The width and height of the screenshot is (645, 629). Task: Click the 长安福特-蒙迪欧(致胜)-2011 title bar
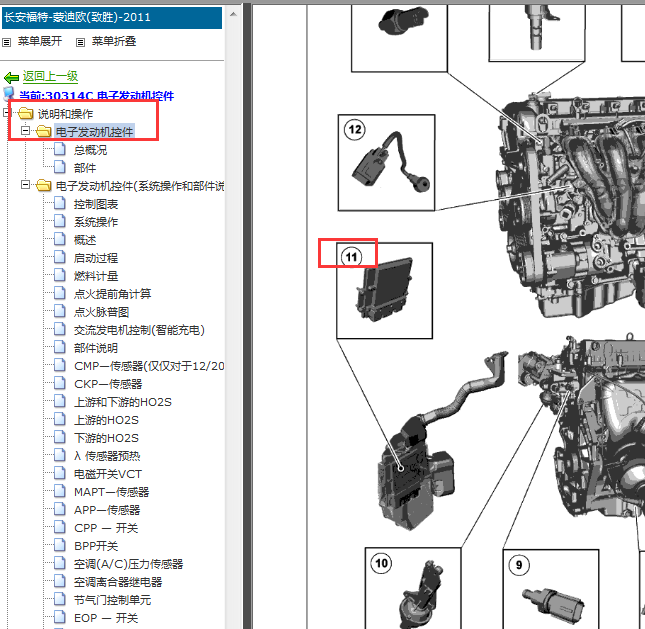tap(111, 17)
